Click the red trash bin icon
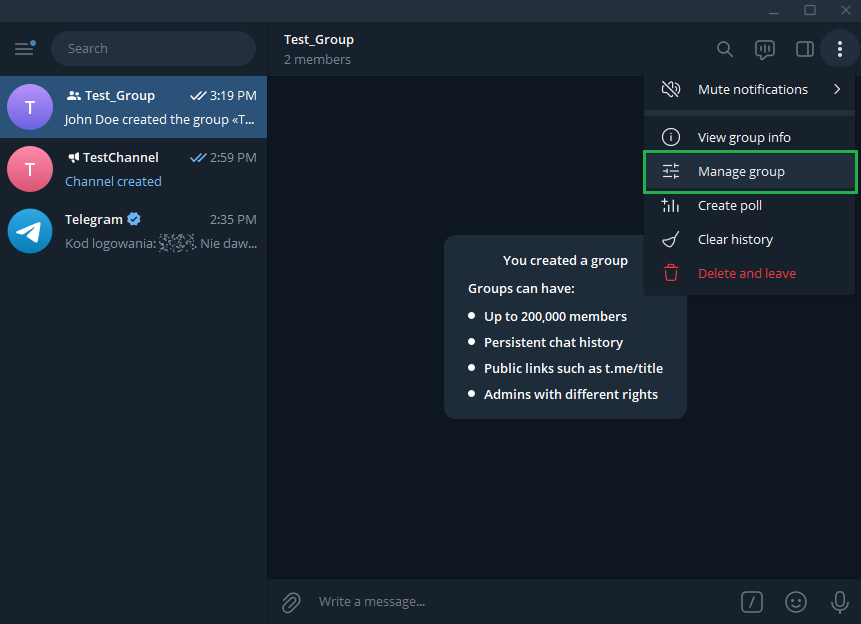Screen dimensions: 861x624 coord(670,273)
